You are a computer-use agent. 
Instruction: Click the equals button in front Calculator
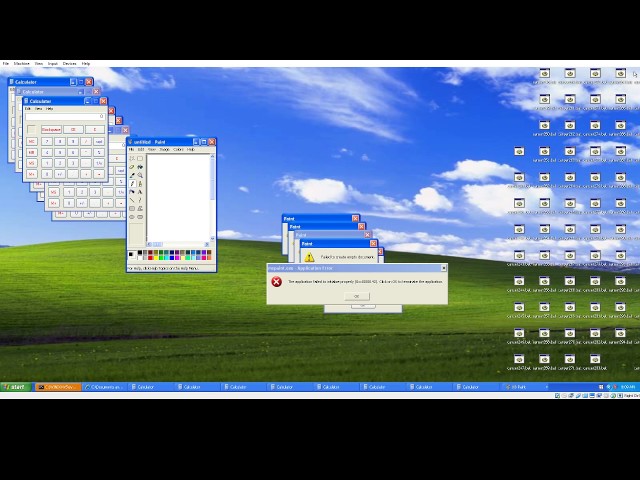click(99, 174)
